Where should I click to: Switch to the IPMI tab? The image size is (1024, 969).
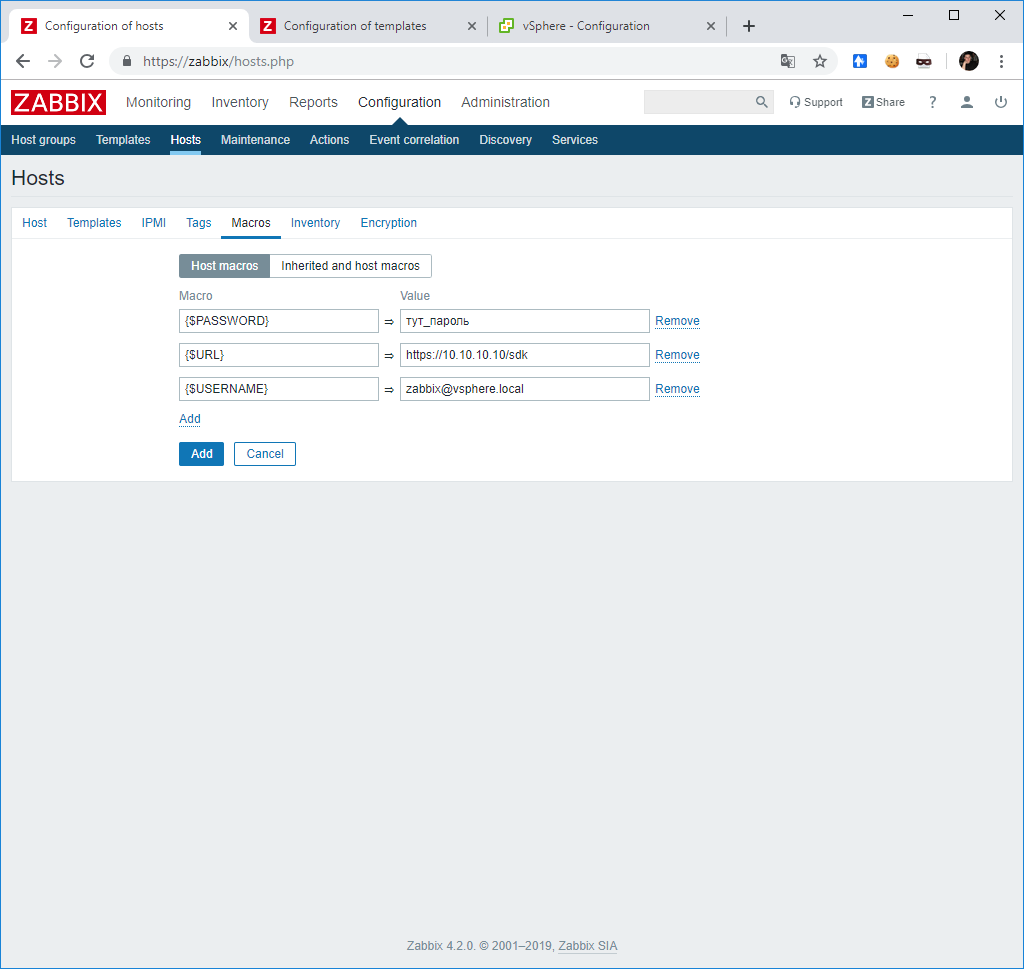click(x=153, y=223)
